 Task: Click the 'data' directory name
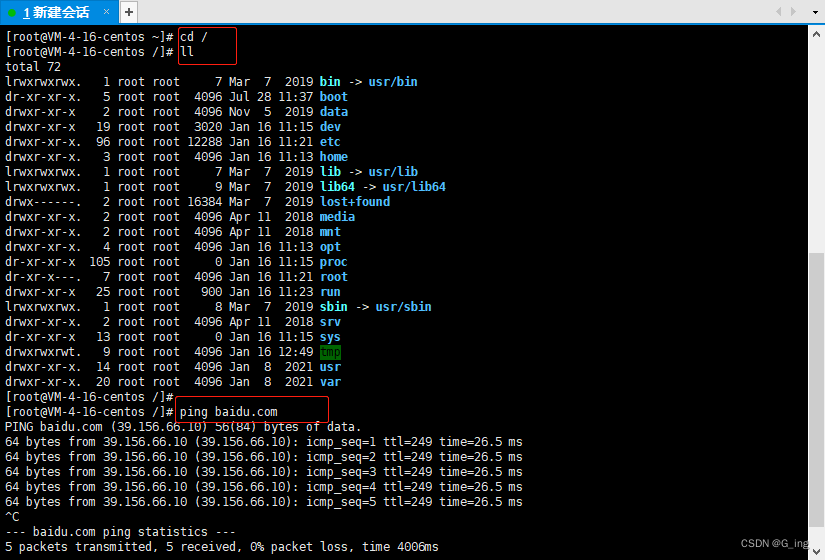[x=334, y=112]
